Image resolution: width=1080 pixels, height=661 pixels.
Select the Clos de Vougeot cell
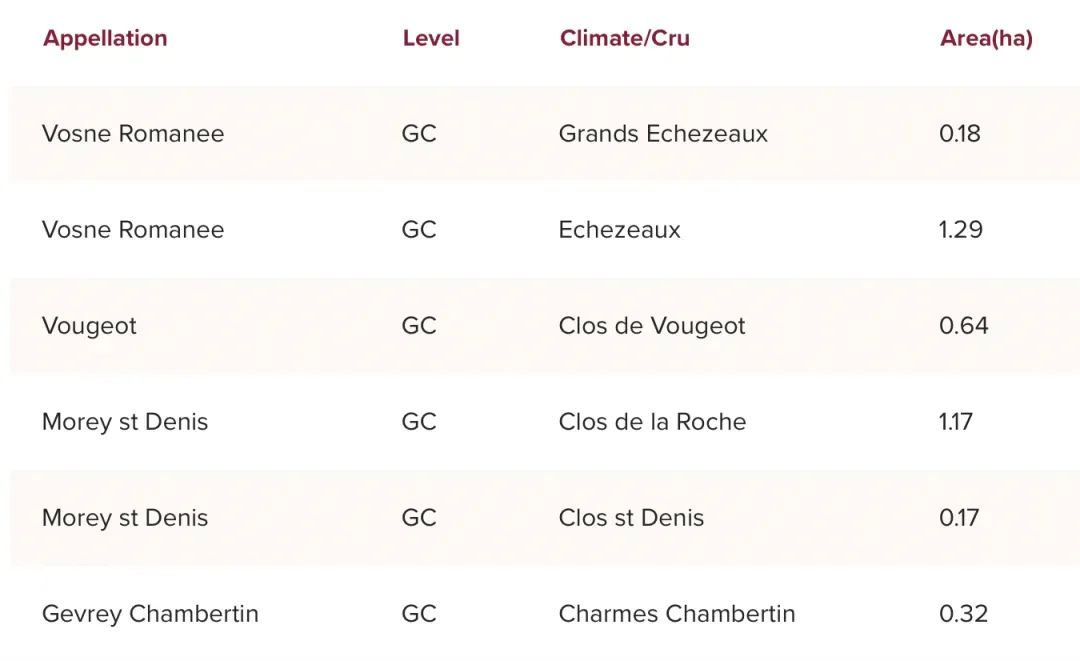pyautogui.click(x=652, y=326)
